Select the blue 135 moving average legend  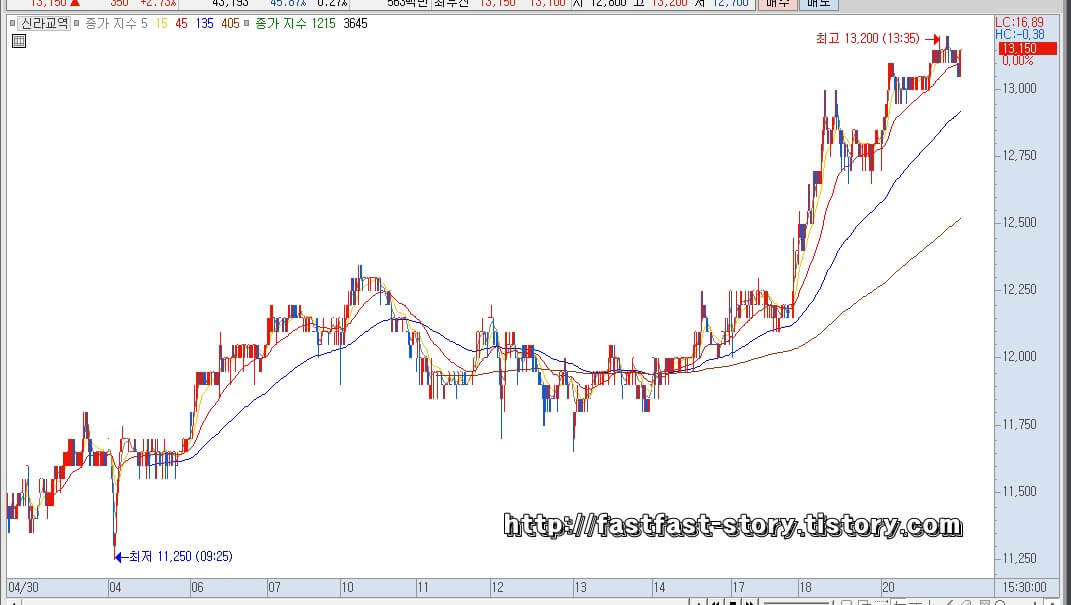coord(204,23)
